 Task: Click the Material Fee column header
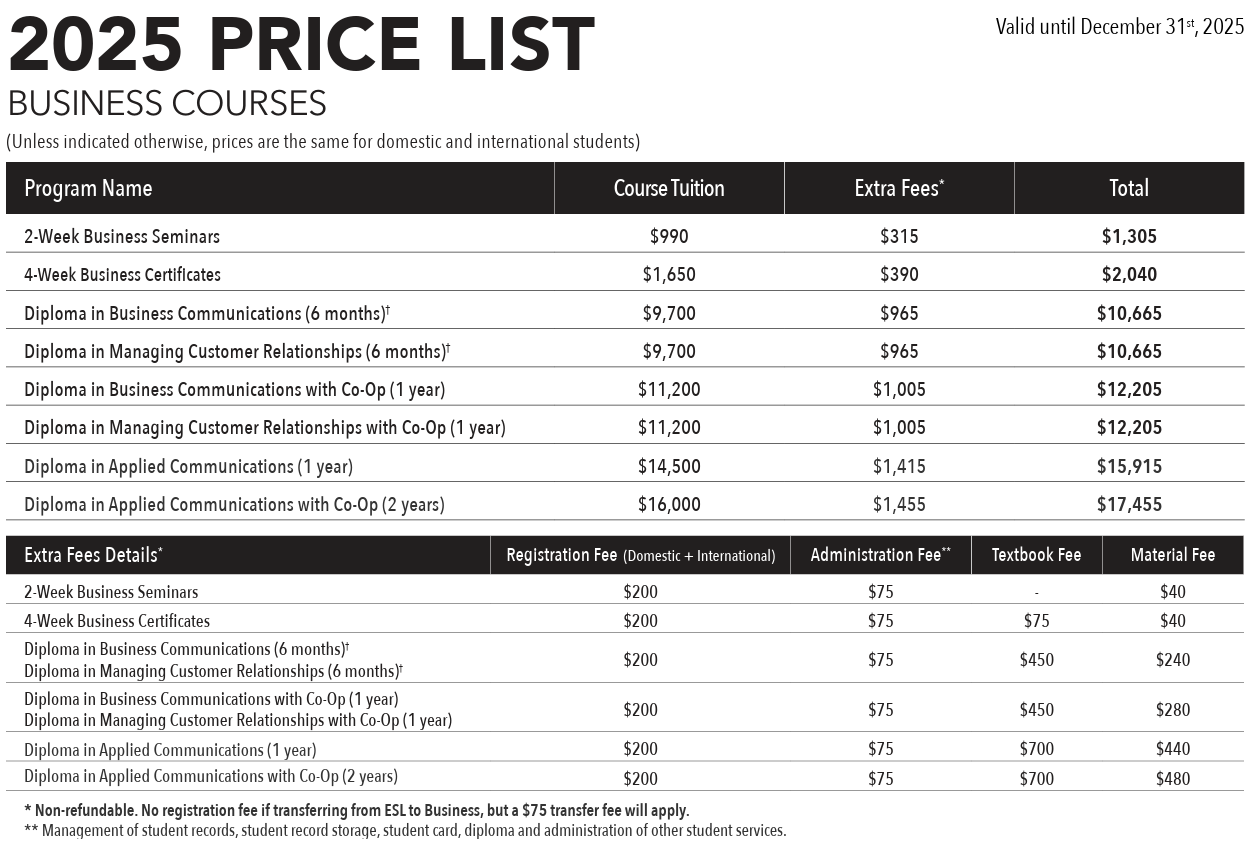pyautogui.click(x=1173, y=555)
